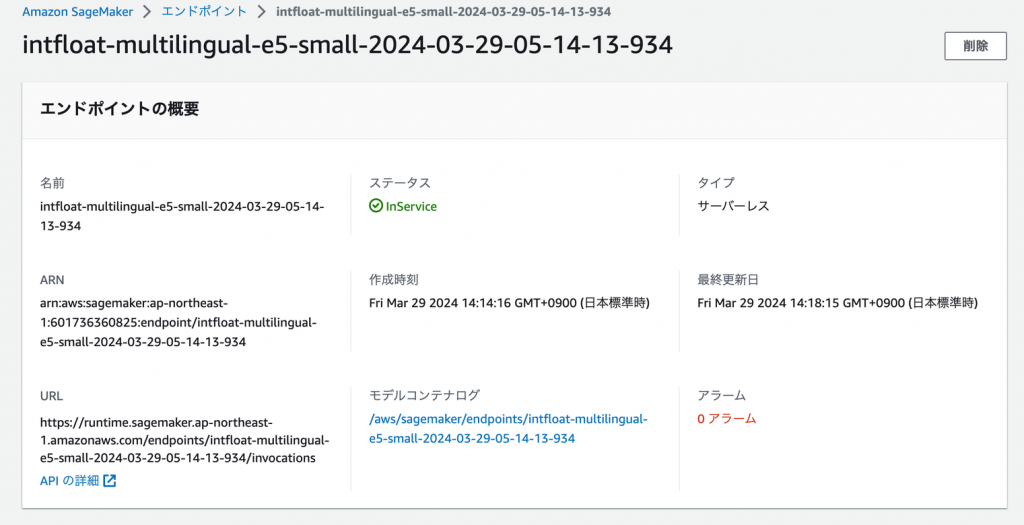
Task: Open the Amazon SageMaker breadcrumb link
Action: (78, 12)
